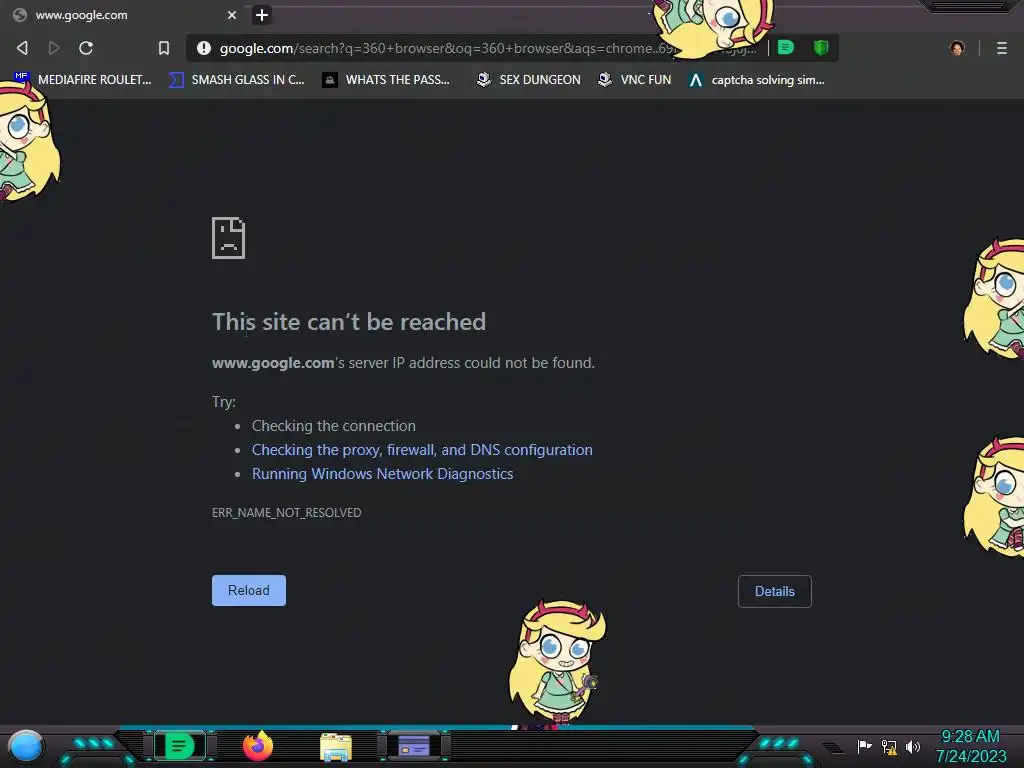View site info icon in address bar
The image size is (1024, 768).
204,48
